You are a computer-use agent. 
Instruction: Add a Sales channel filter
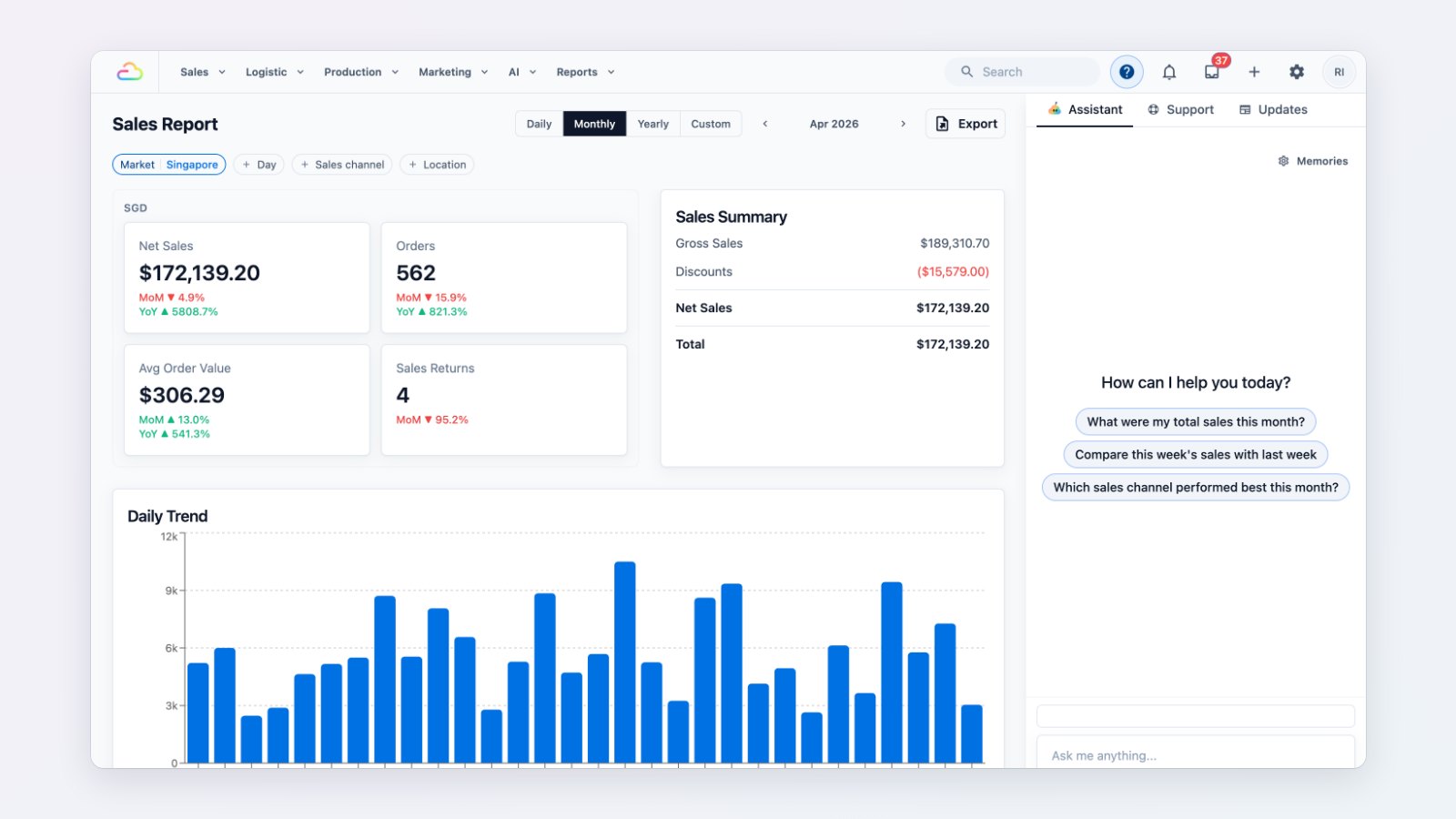coord(342,165)
